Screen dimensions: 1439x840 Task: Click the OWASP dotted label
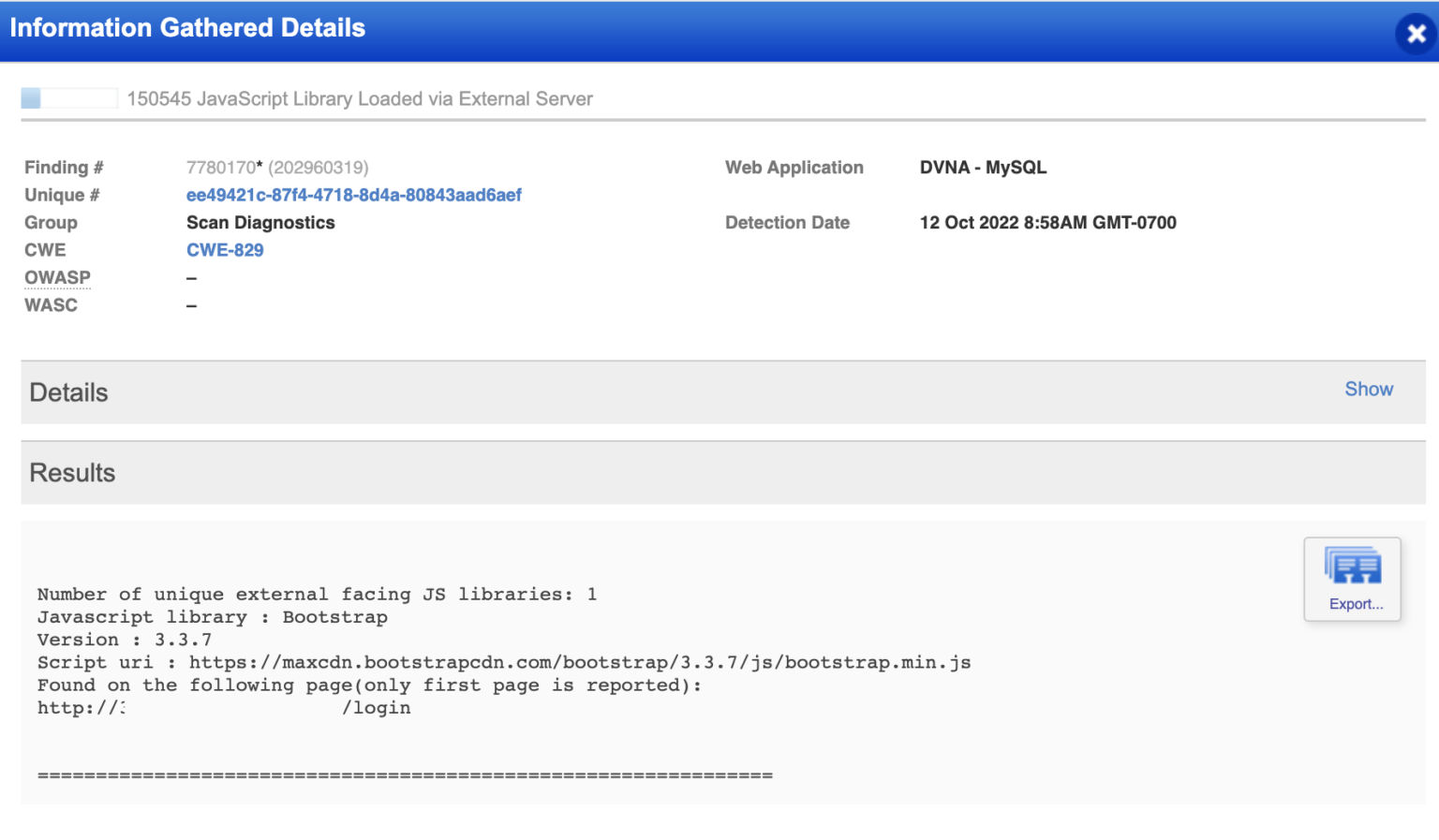pyautogui.click(x=57, y=277)
